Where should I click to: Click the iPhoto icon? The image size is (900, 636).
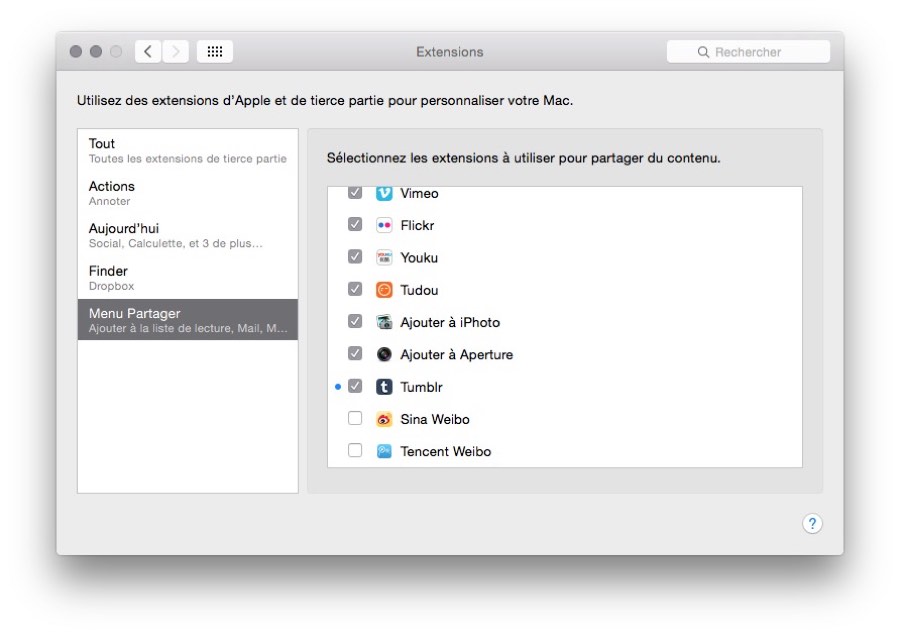tap(384, 322)
